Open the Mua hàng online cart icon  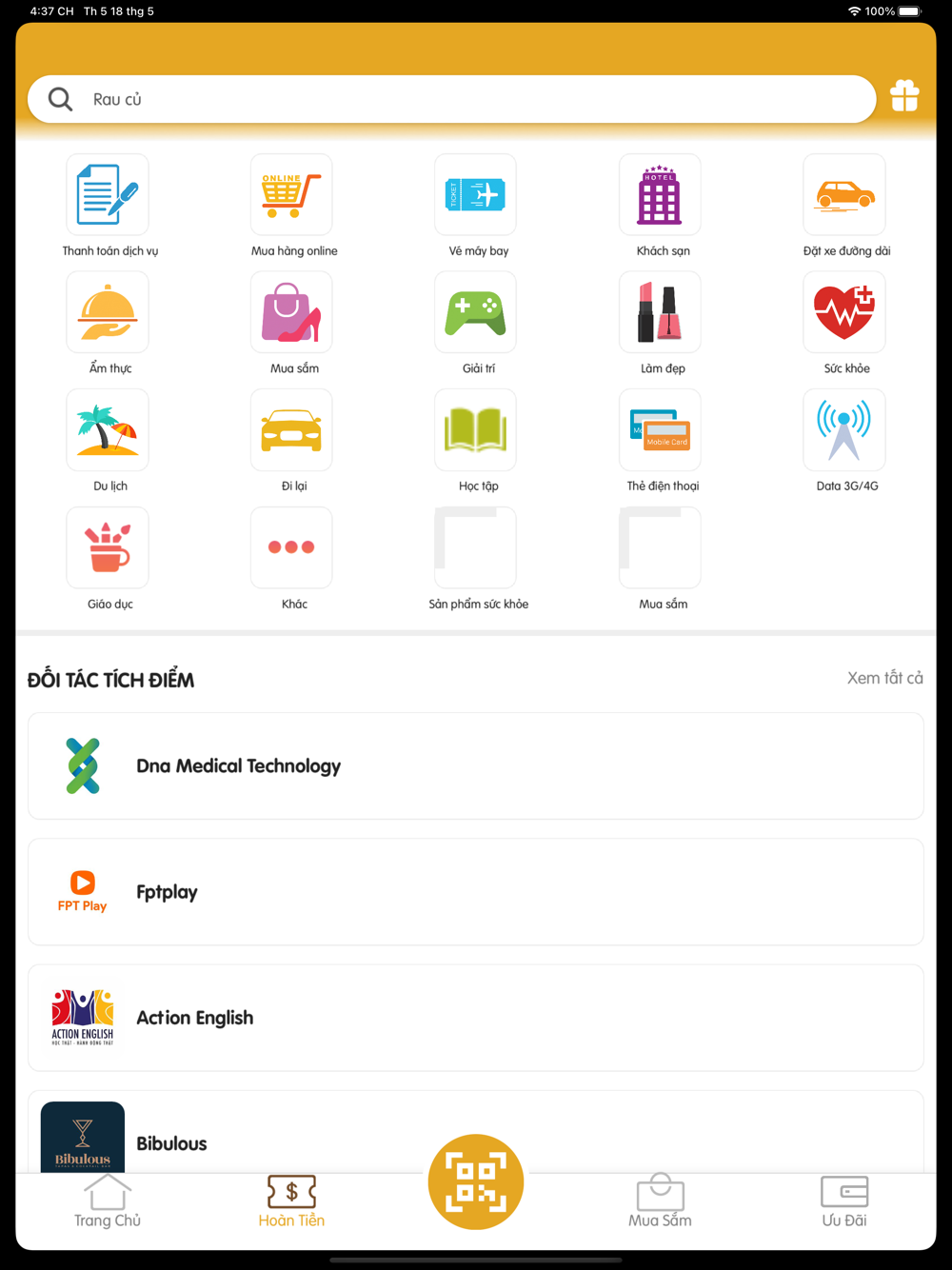(x=291, y=194)
